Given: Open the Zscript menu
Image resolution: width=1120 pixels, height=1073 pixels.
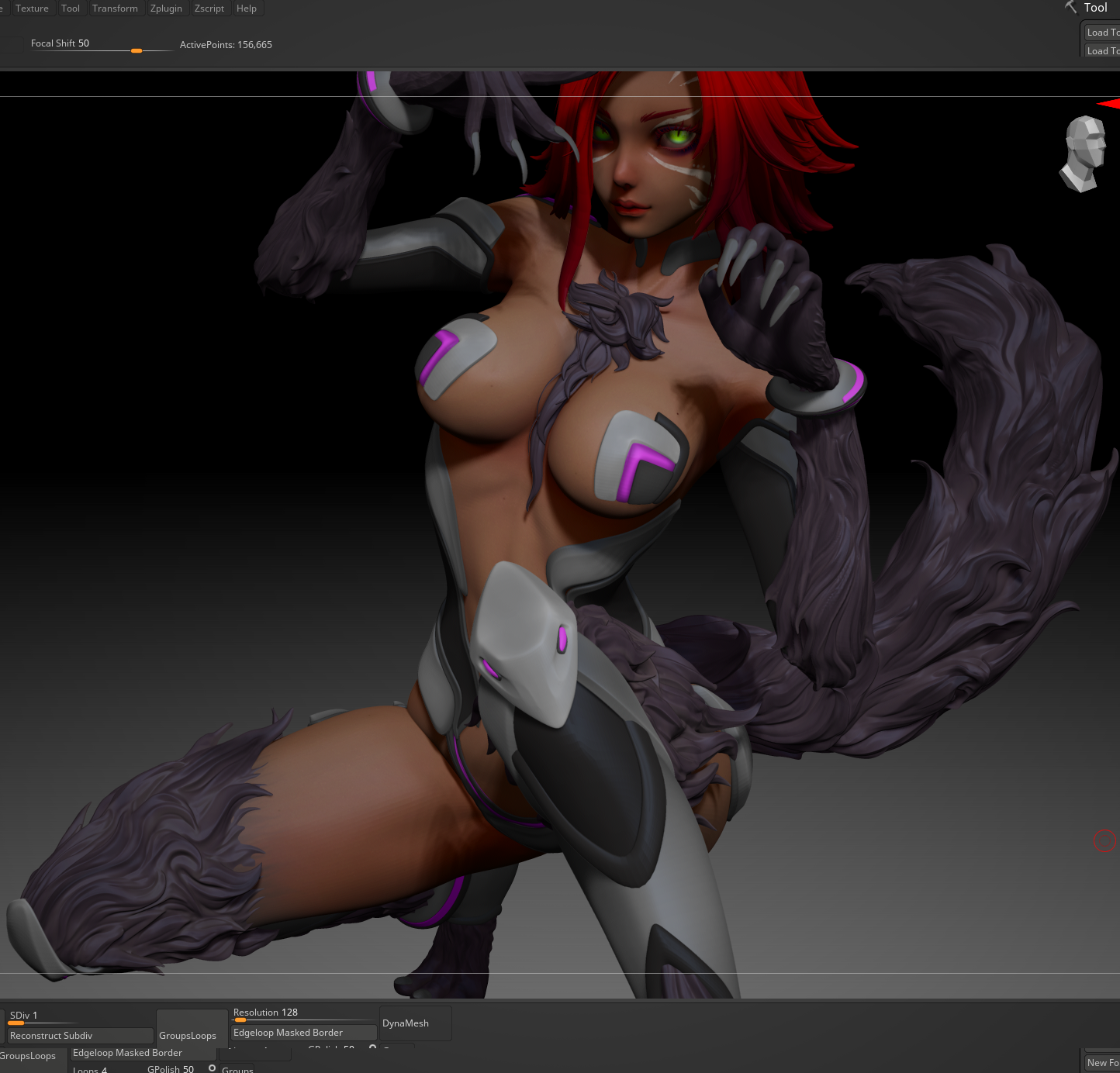Looking at the screenshot, I should (x=209, y=9).
